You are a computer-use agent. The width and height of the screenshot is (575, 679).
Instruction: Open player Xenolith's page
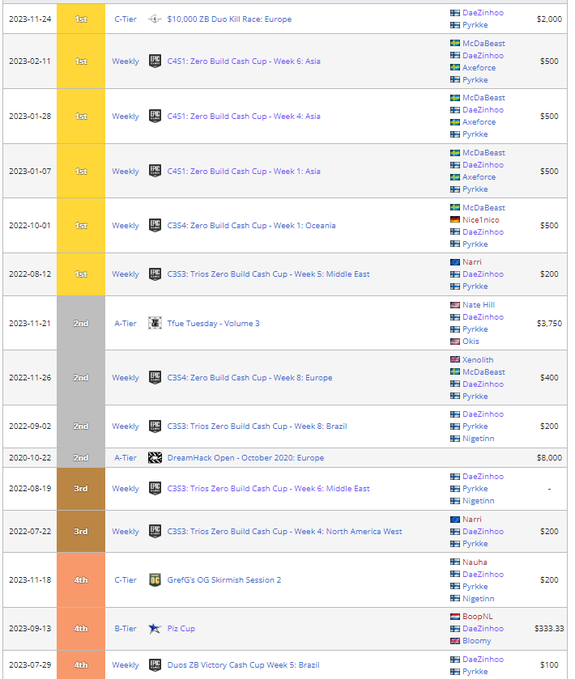[478, 359]
